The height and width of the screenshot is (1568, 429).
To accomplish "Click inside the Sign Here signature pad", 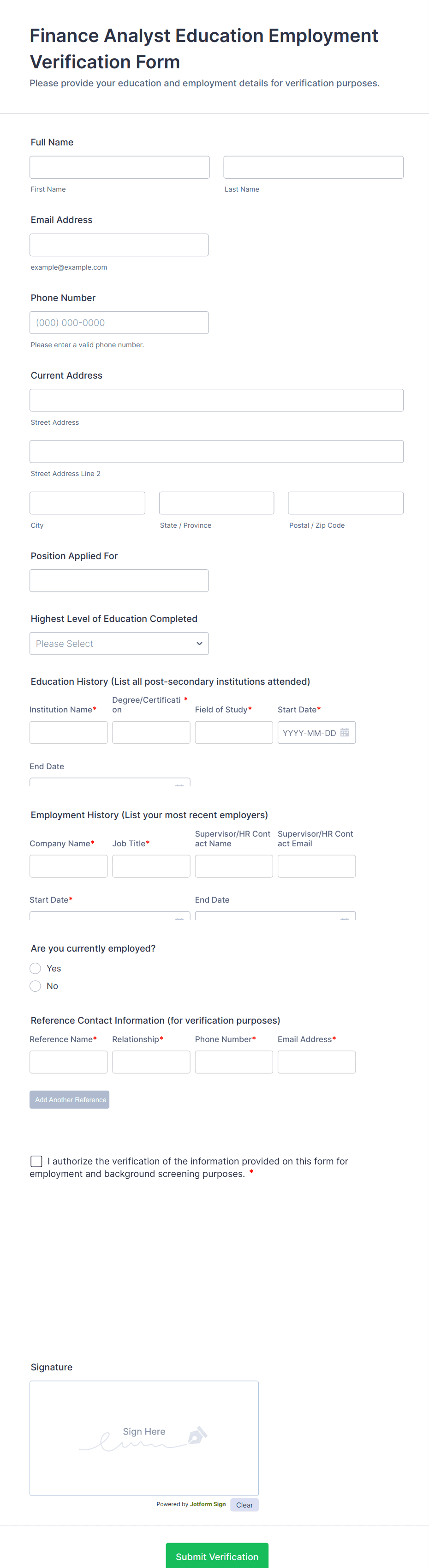I will pyautogui.click(x=143, y=1461).
